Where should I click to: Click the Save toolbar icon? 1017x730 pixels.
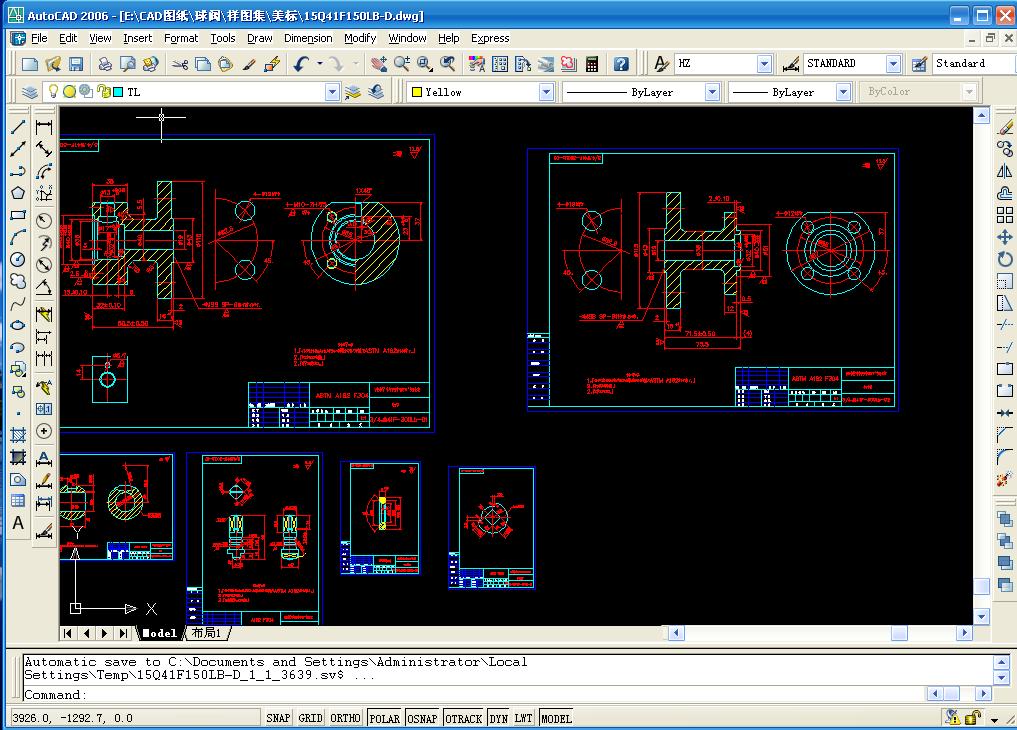coord(77,64)
